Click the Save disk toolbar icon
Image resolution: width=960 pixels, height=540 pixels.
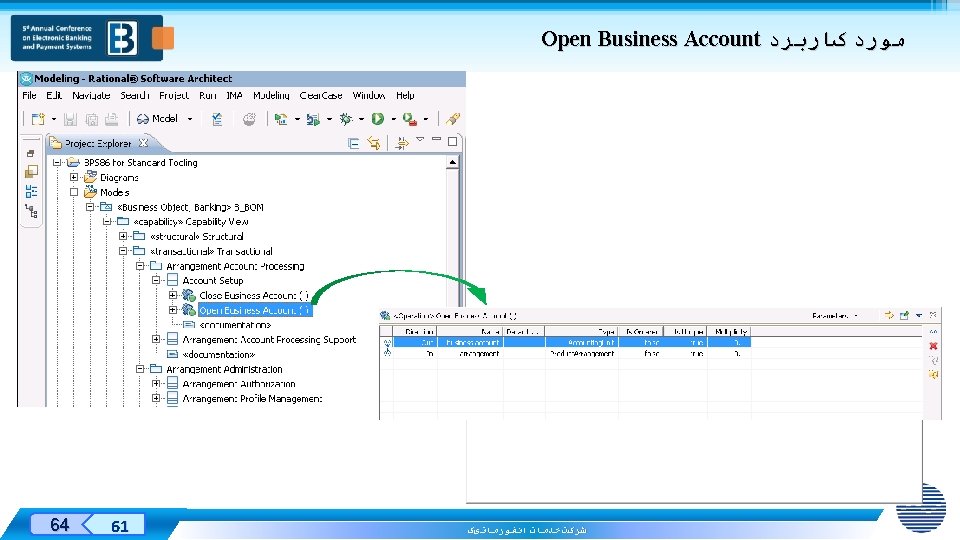point(70,119)
